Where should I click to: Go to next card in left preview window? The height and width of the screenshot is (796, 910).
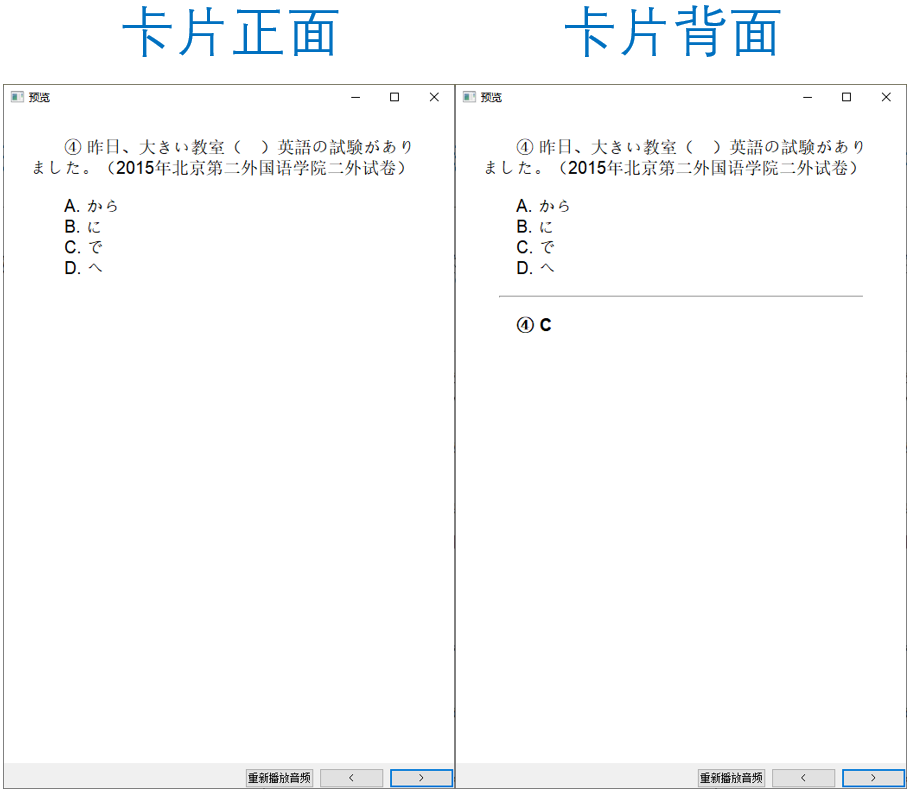coord(421,777)
